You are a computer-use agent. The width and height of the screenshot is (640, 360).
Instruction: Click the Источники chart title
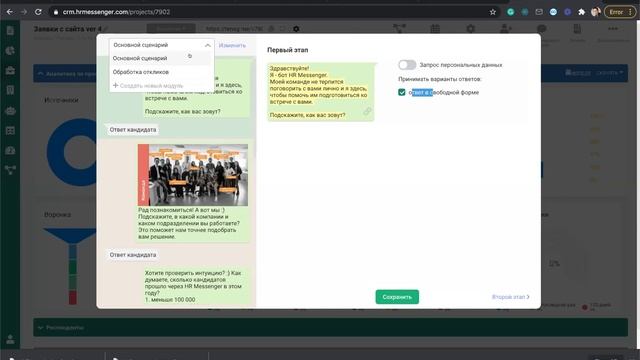[x=61, y=100]
